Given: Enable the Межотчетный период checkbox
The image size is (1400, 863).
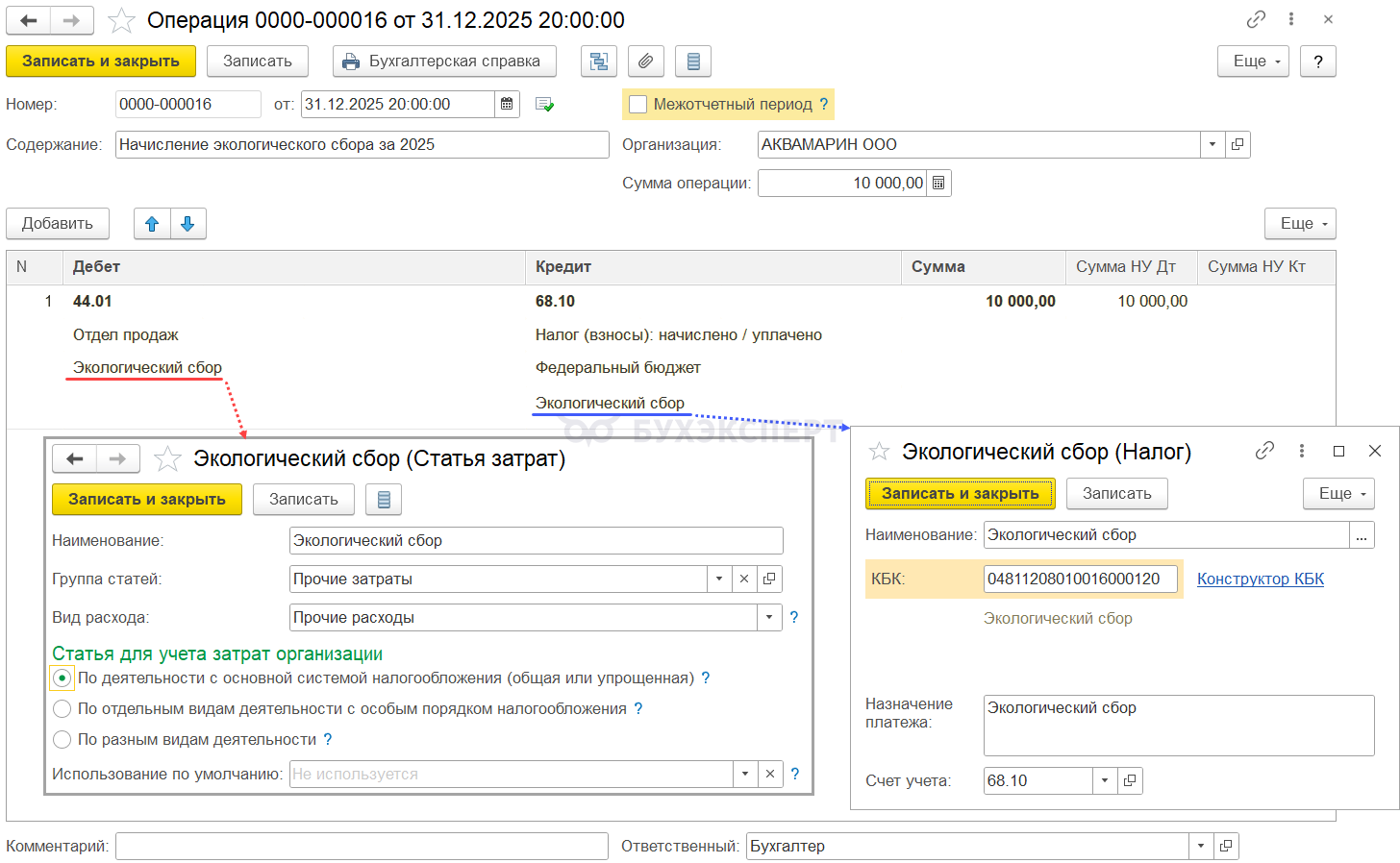Looking at the screenshot, I should [x=638, y=104].
